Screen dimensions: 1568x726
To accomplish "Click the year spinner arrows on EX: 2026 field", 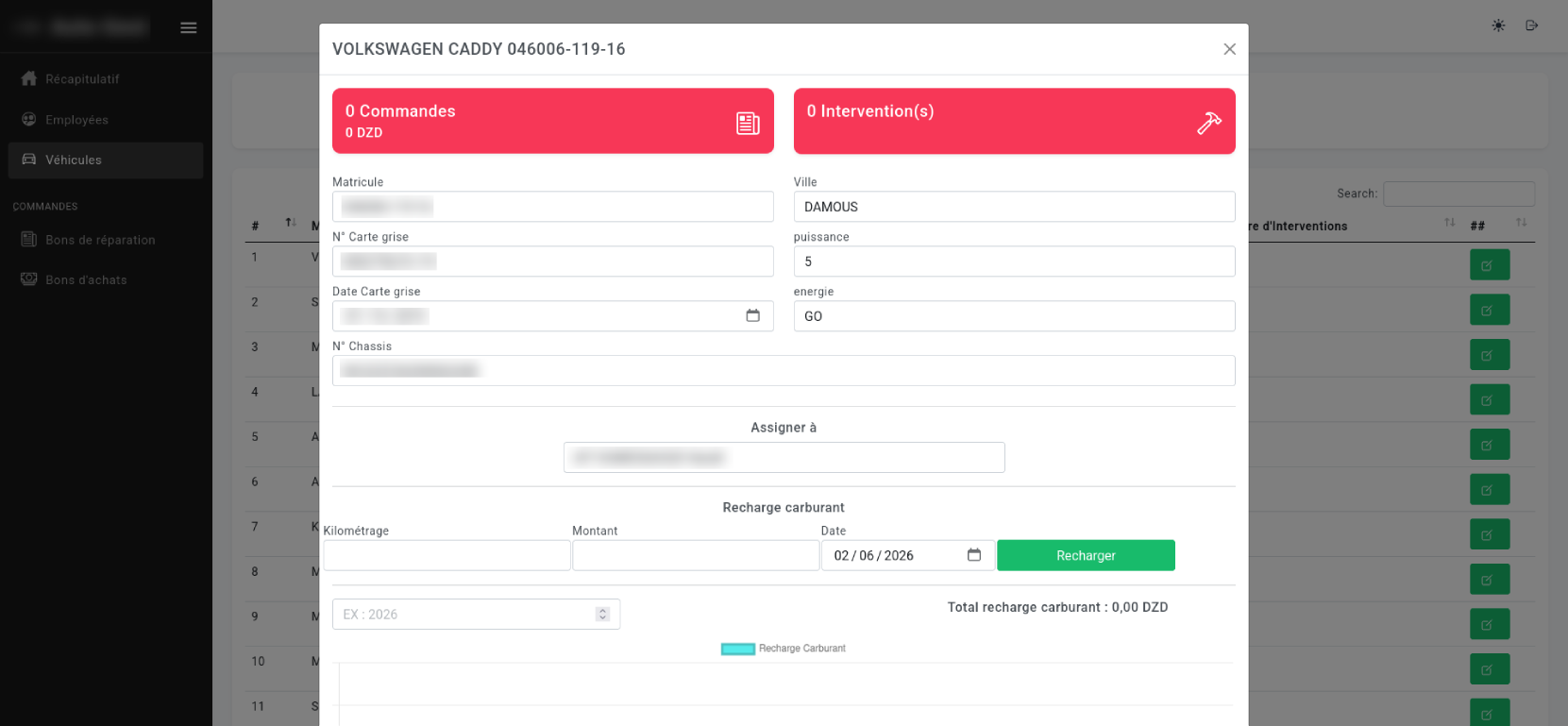I will (602, 615).
